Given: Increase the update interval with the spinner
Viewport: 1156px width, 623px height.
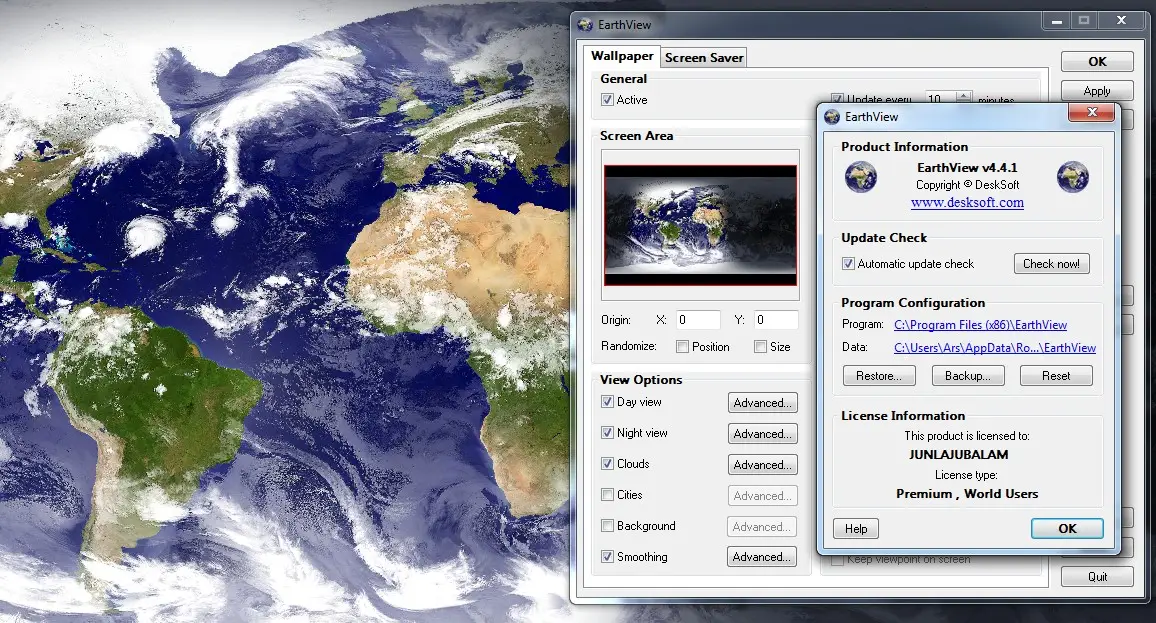Looking at the screenshot, I should [x=964, y=95].
